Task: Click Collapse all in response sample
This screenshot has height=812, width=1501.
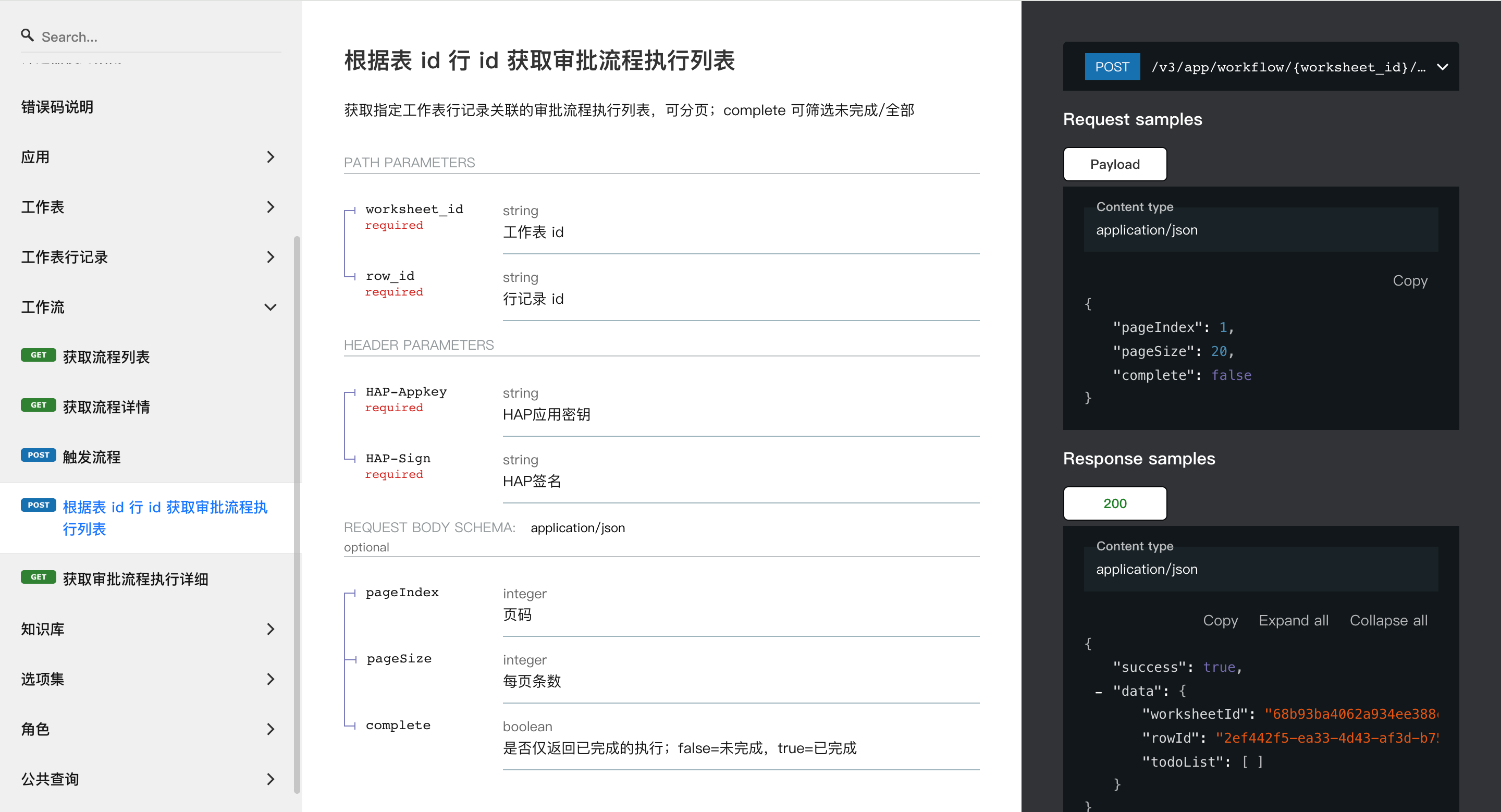Action: pyautogui.click(x=1388, y=620)
